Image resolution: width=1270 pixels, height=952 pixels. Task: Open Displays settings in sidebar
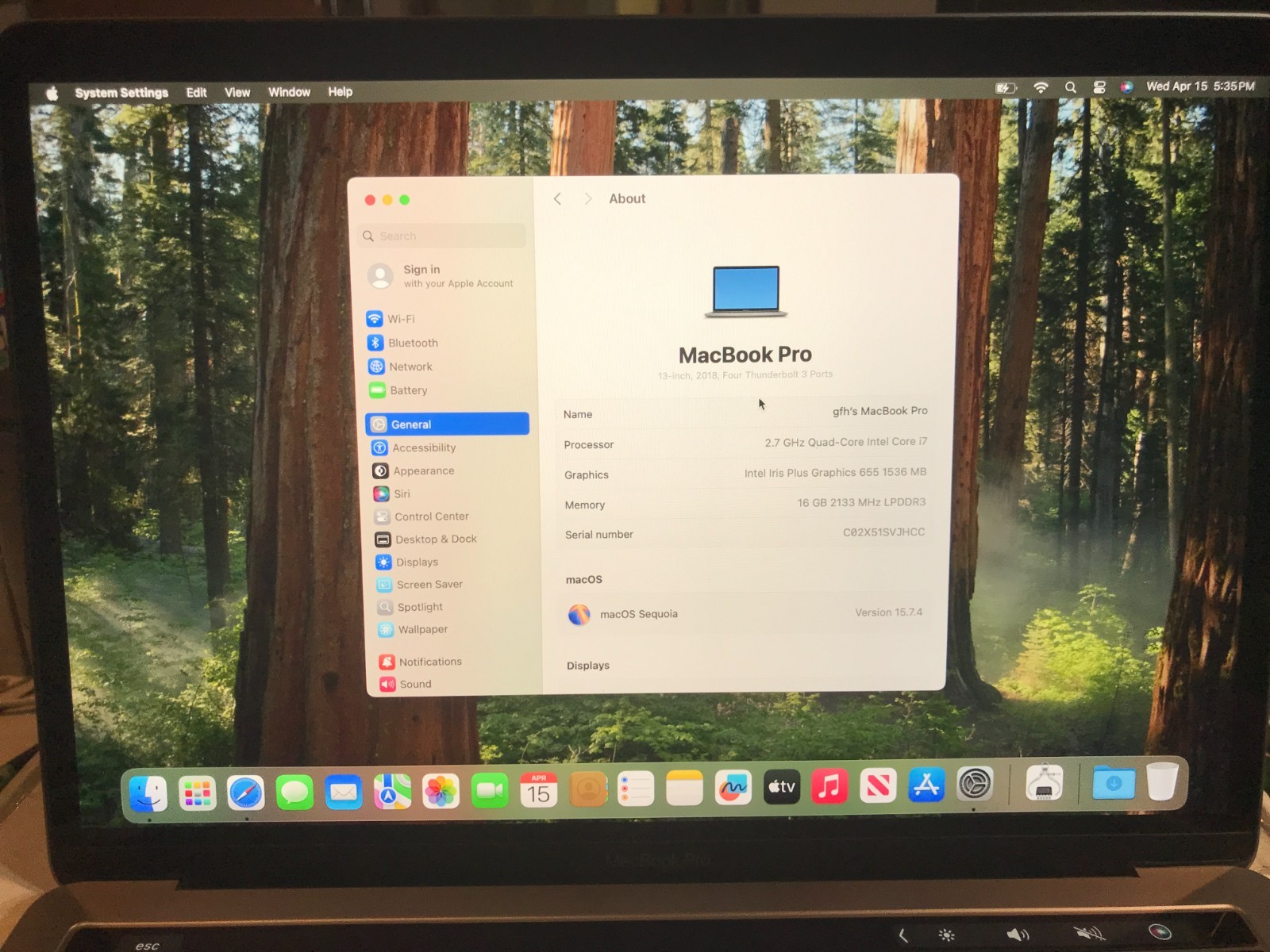coord(407,562)
